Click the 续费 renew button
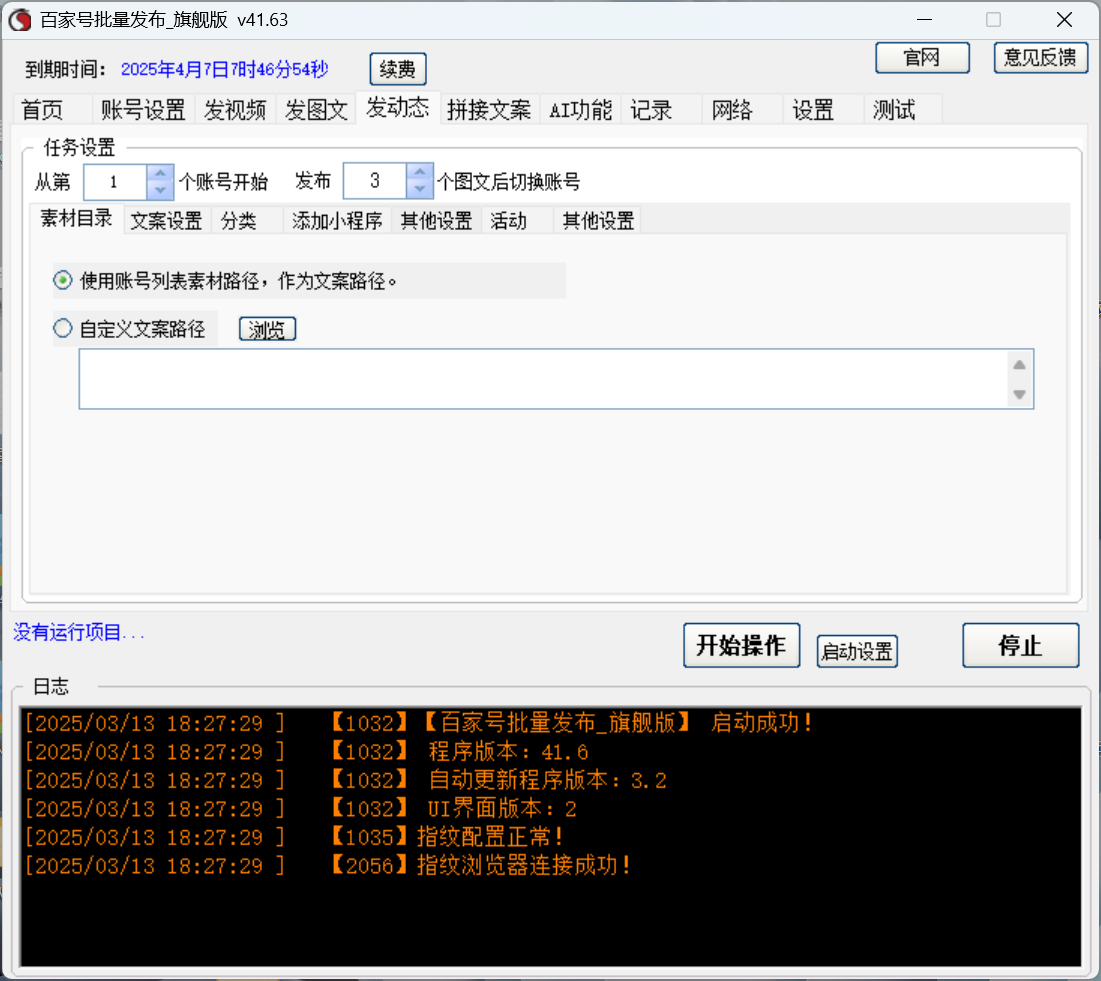1101x981 pixels. (x=397, y=69)
